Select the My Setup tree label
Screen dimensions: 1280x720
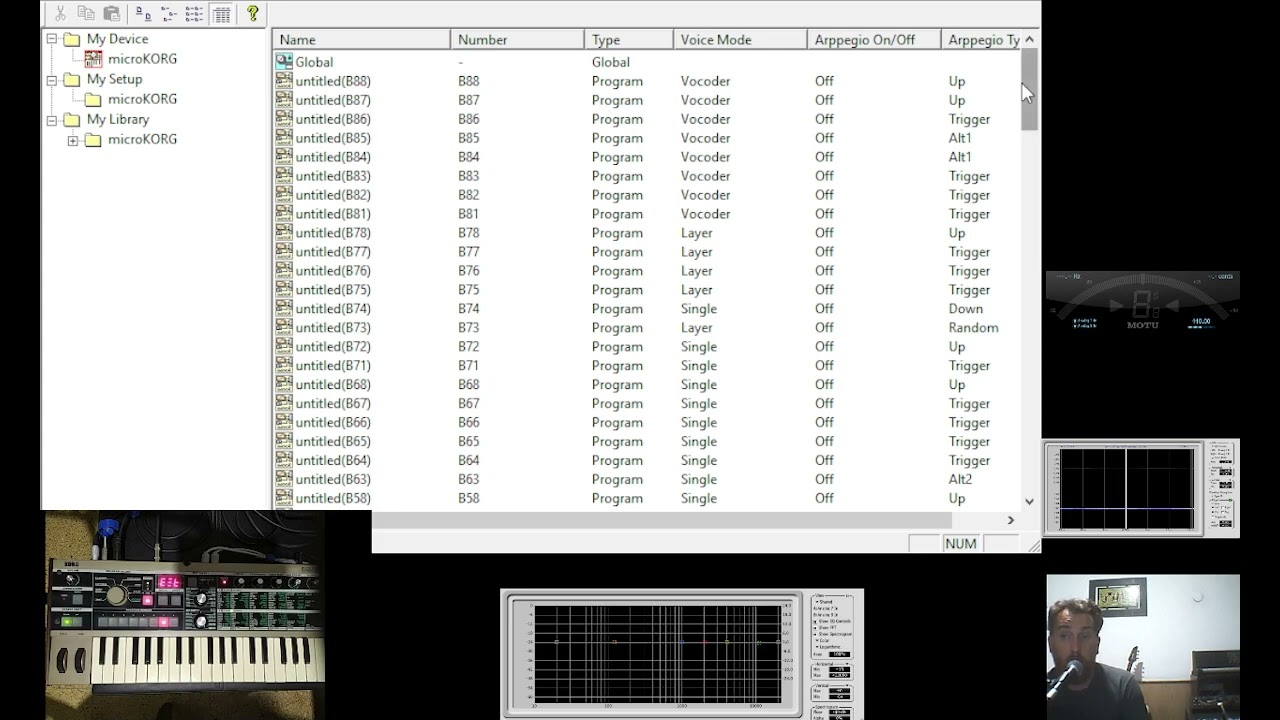click(x=114, y=79)
